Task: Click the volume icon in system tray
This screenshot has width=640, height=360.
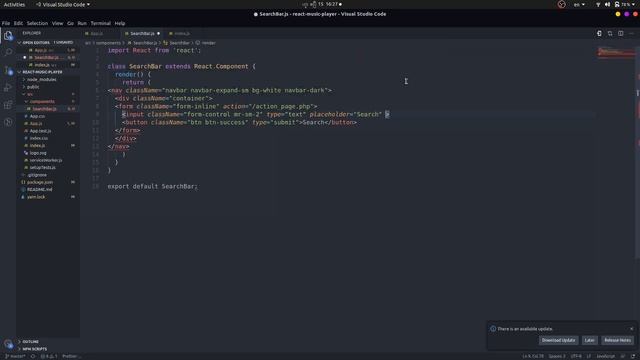Action: coord(607,4)
